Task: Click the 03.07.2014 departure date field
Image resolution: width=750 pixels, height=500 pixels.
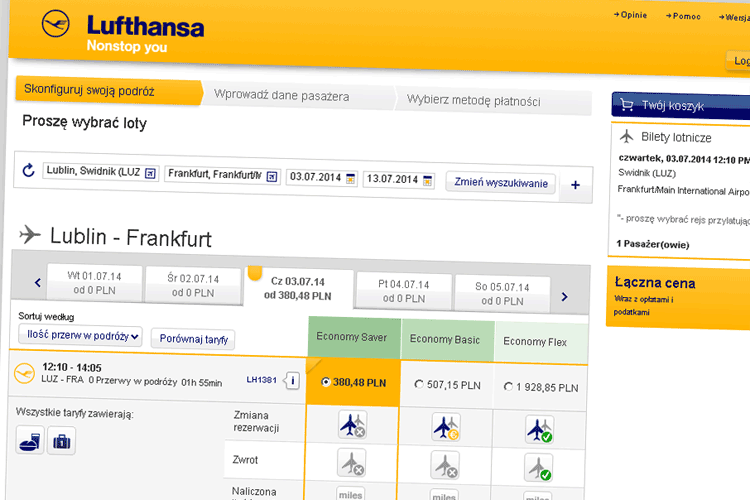Action: pos(321,178)
